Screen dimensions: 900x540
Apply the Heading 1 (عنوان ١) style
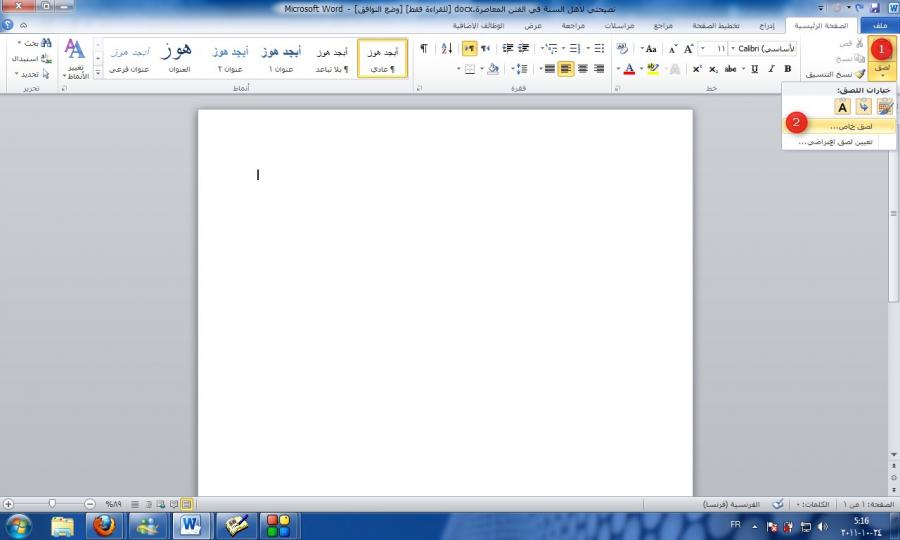pyautogui.click(x=284, y=59)
